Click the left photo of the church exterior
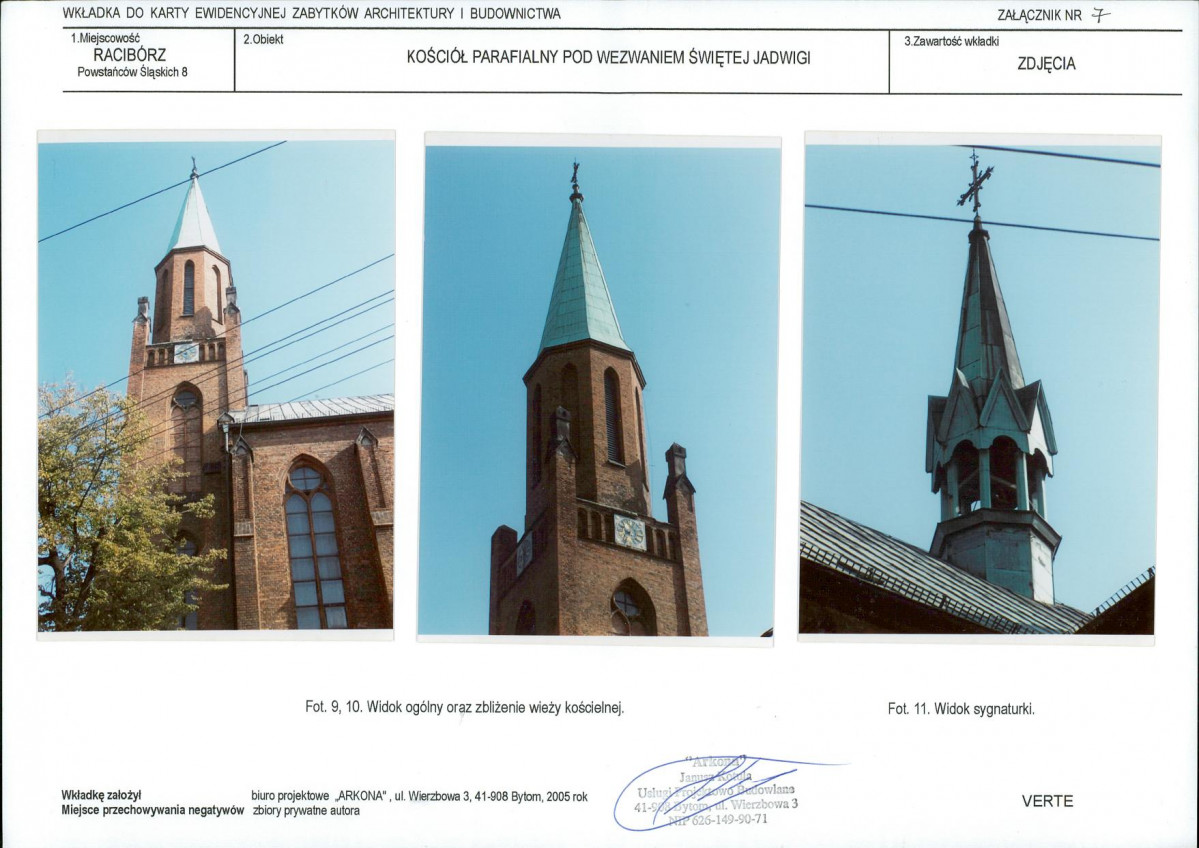This screenshot has width=1199, height=848. pyautogui.click(x=216, y=385)
